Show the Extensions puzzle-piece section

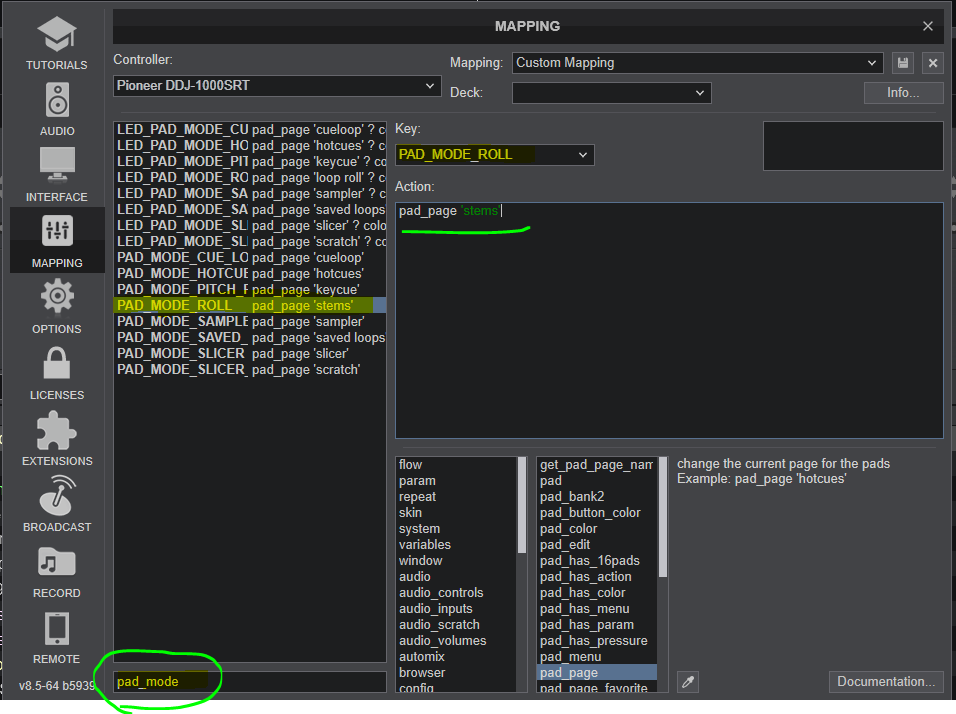tap(57, 438)
